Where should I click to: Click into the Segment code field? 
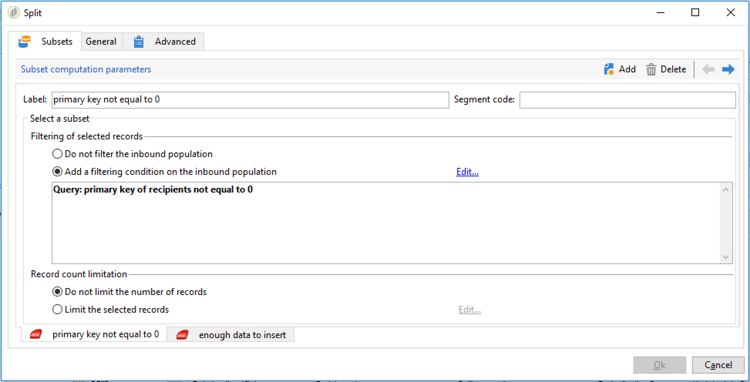(x=627, y=100)
